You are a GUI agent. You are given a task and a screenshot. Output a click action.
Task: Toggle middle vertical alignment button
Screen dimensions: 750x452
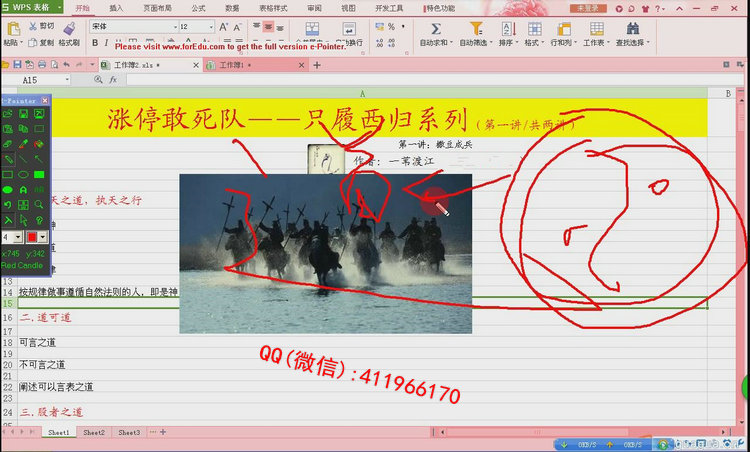269,27
